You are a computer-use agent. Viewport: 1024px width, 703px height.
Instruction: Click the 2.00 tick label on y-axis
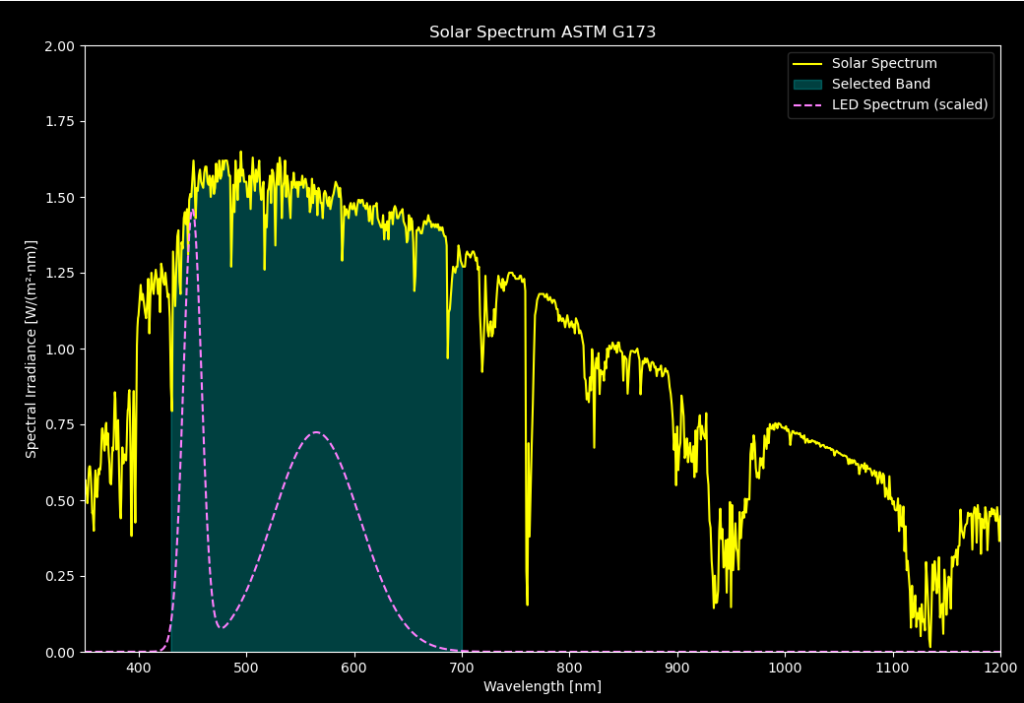(x=59, y=46)
